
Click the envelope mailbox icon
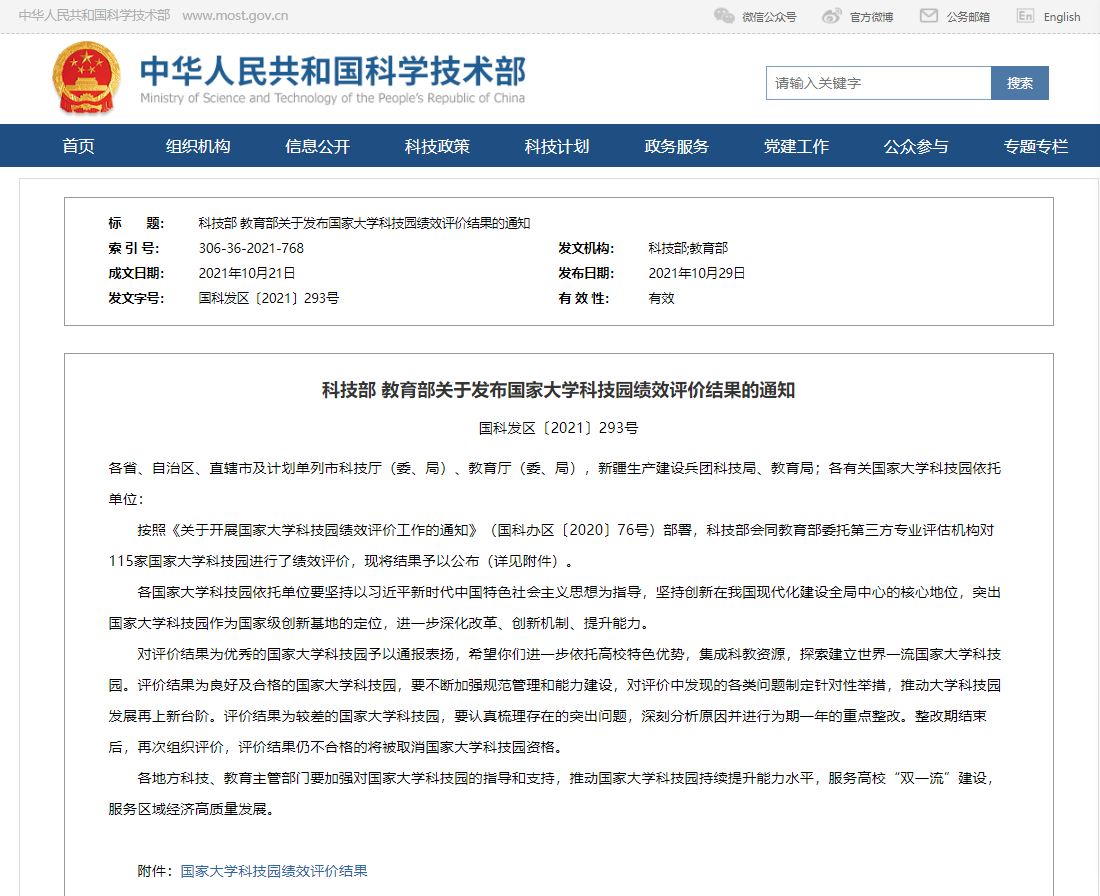point(929,15)
